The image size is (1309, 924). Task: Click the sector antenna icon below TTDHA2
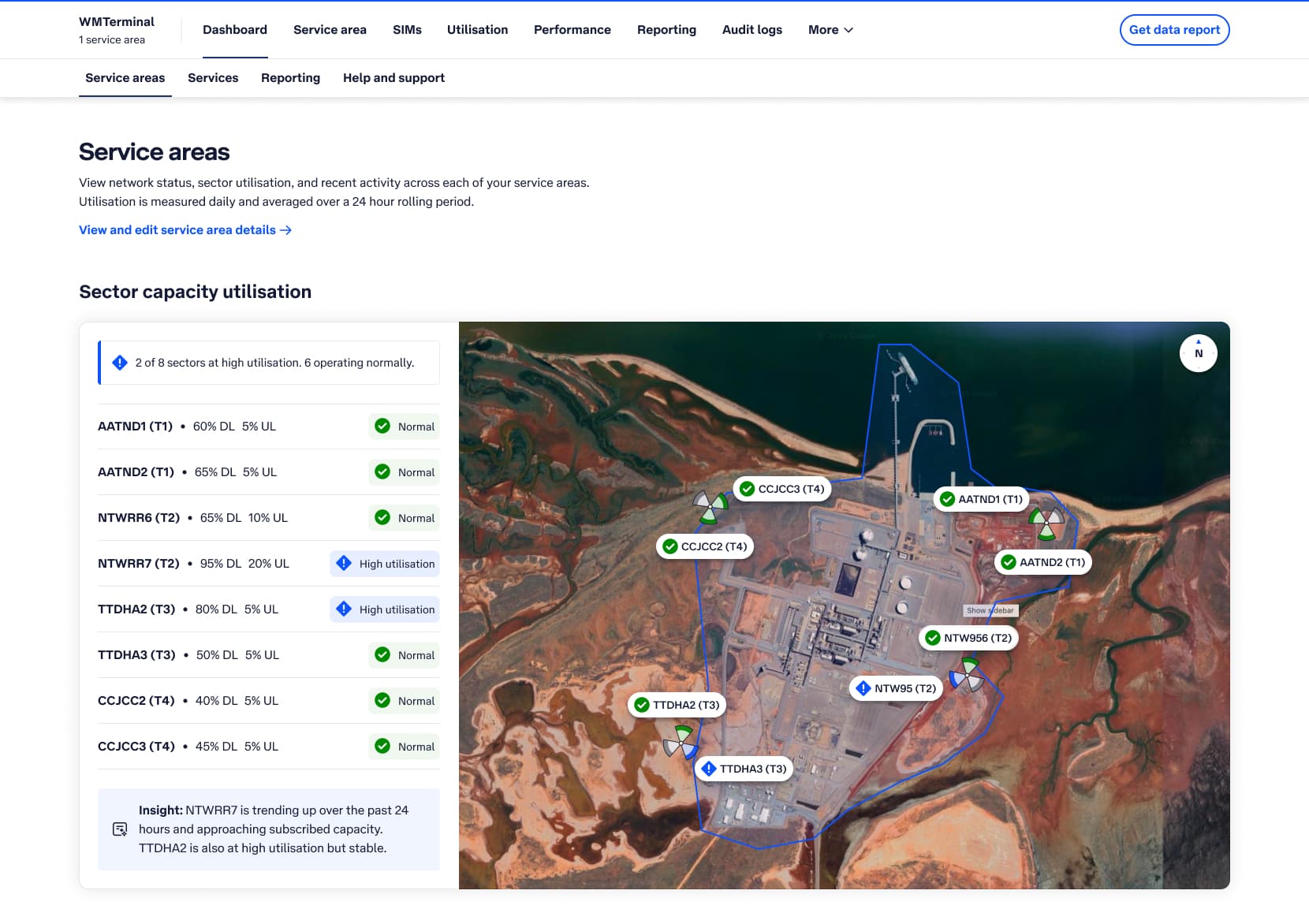[x=680, y=743]
